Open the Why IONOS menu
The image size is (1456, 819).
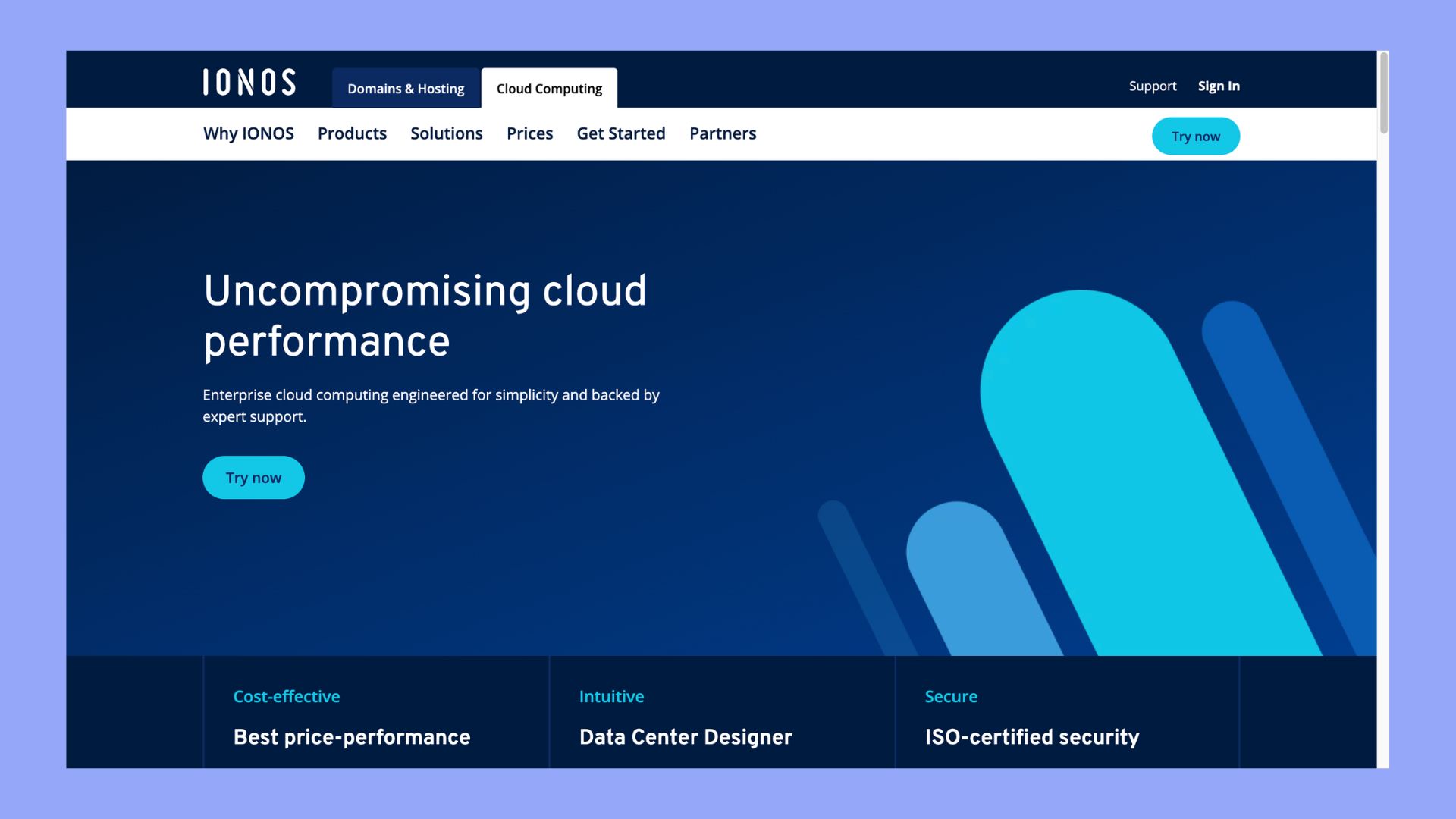(x=248, y=133)
